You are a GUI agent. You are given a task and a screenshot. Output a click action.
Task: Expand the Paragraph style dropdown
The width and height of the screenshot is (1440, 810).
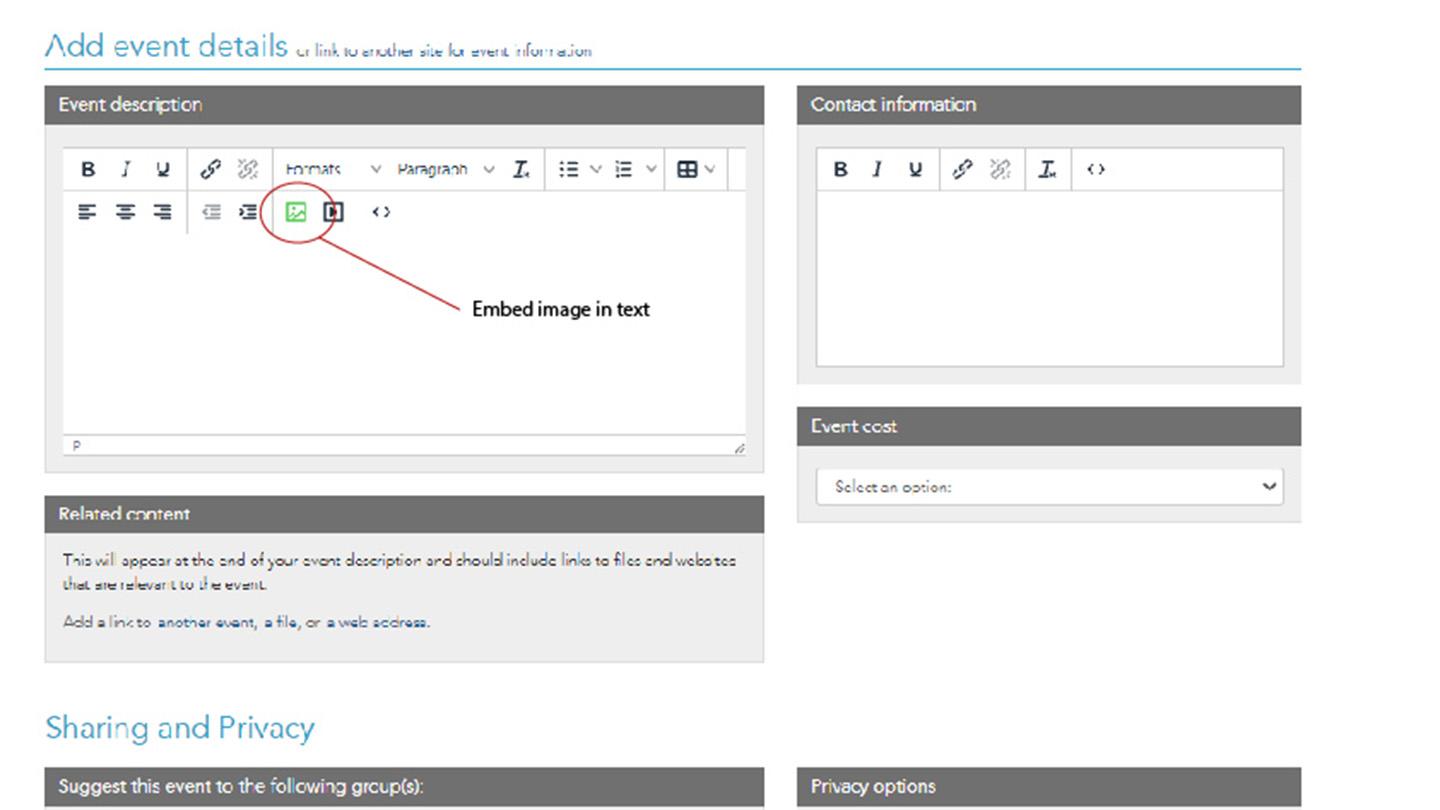point(445,169)
